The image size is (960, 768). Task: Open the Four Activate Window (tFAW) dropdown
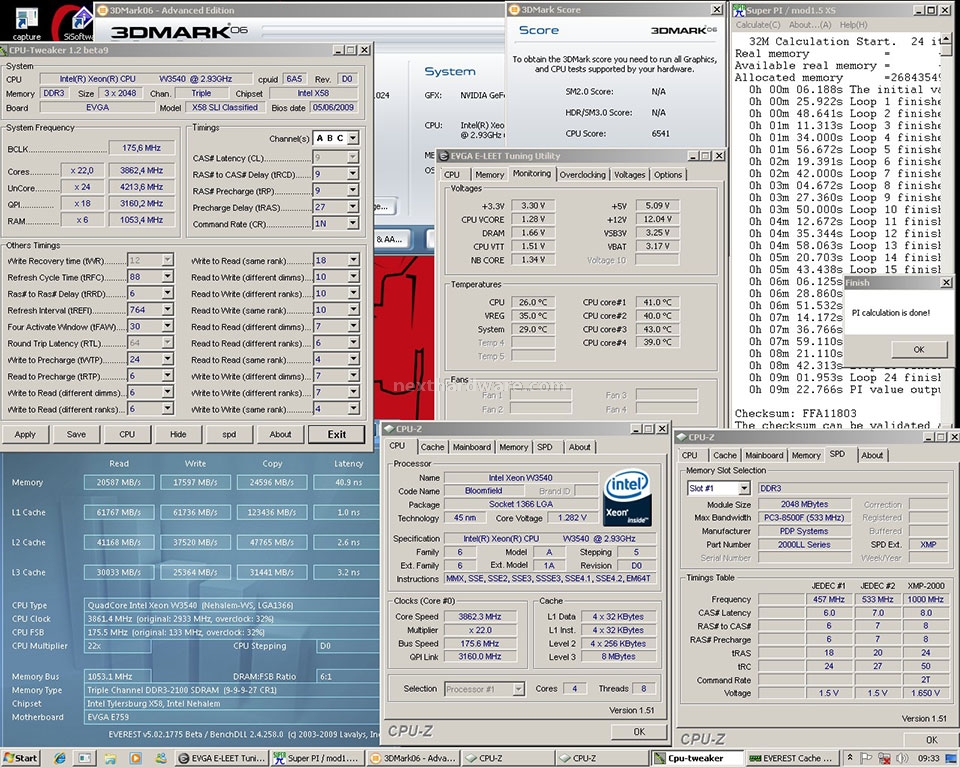point(167,326)
